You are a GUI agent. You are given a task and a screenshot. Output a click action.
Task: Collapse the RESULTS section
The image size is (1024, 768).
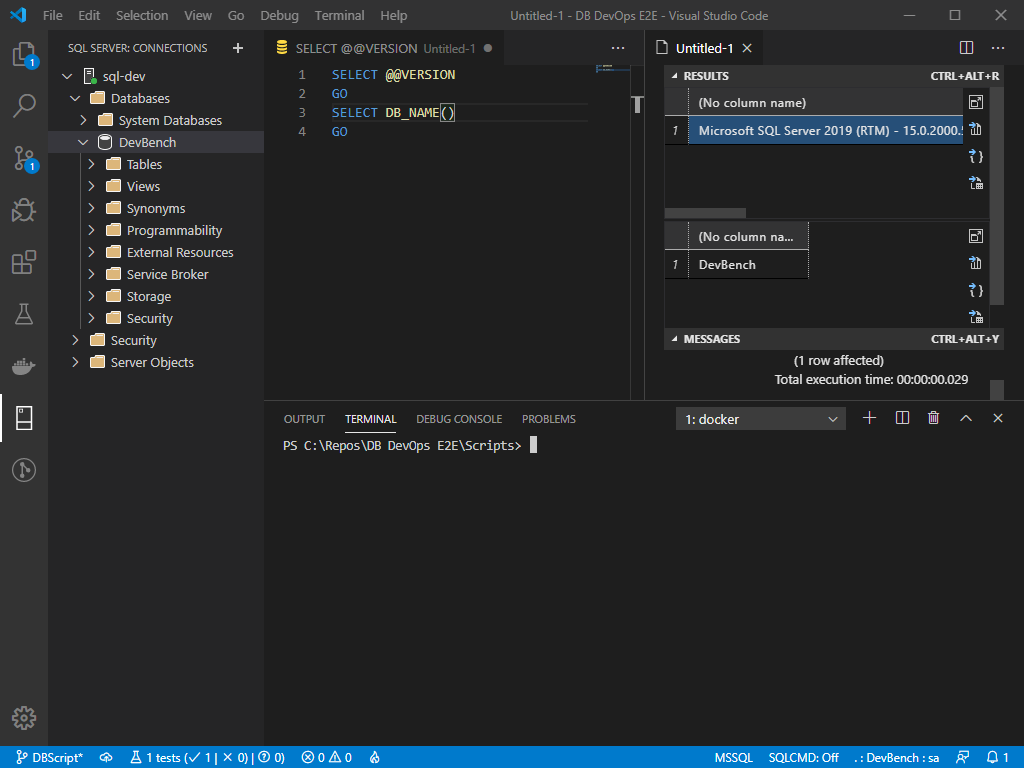[x=675, y=76]
